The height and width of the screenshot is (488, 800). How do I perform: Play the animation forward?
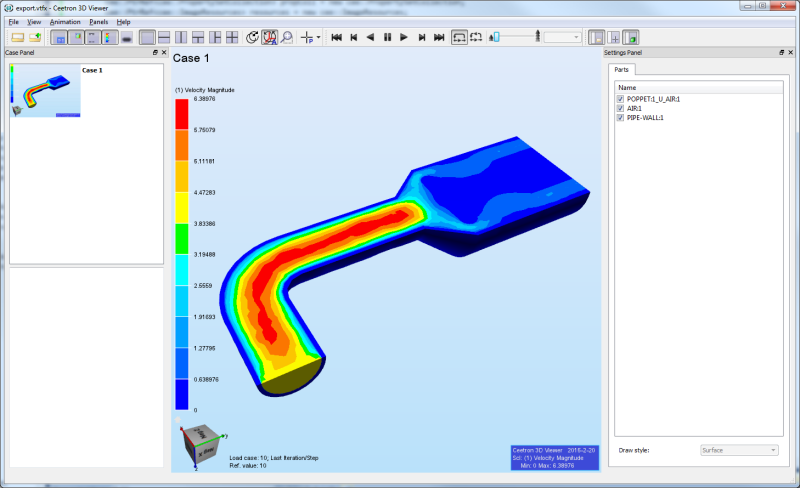coord(404,37)
